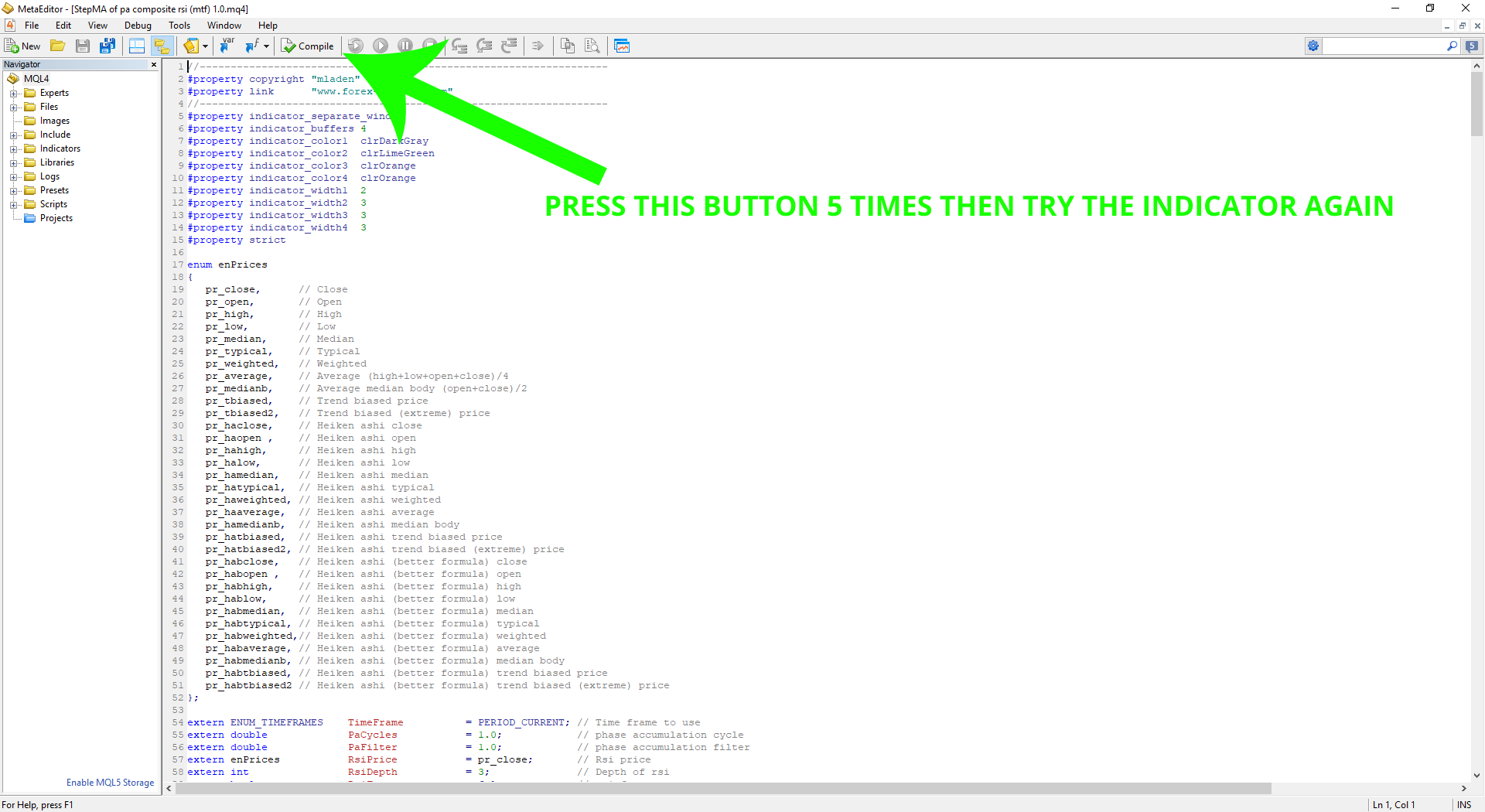Image resolution: width=1485 pixels, height=812 pixels.
Task: Open the trading terminal chart icon
Action: pyautogui.click(x=622, y=46)
